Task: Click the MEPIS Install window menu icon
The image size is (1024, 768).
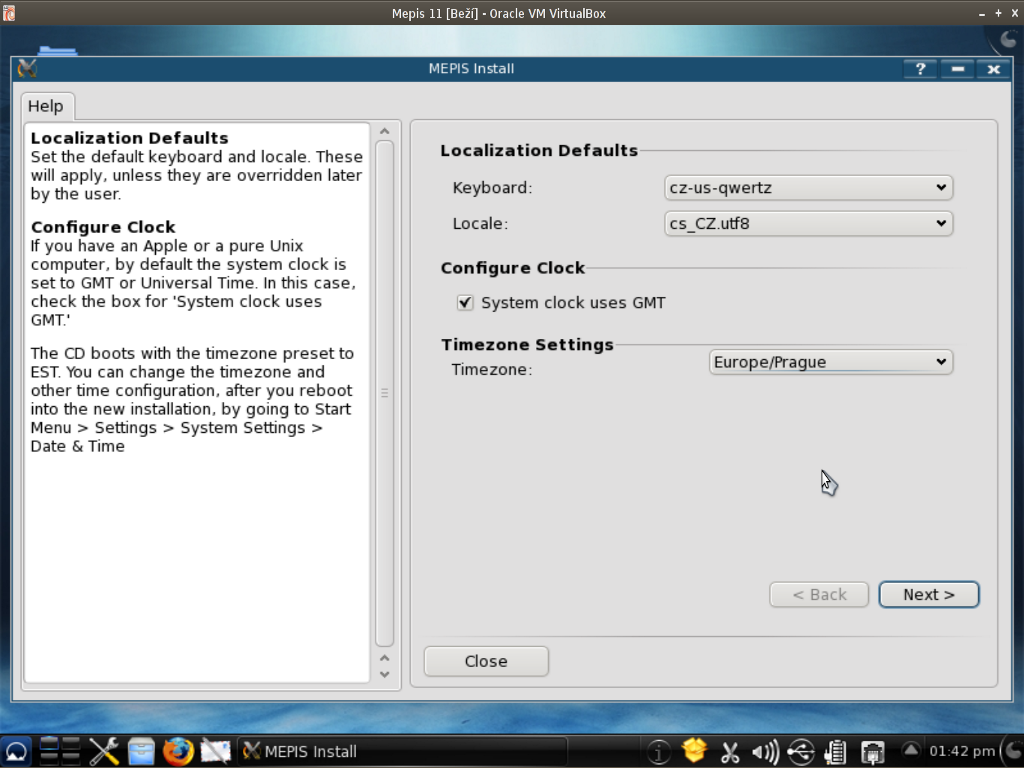Action: pos(27,68)
